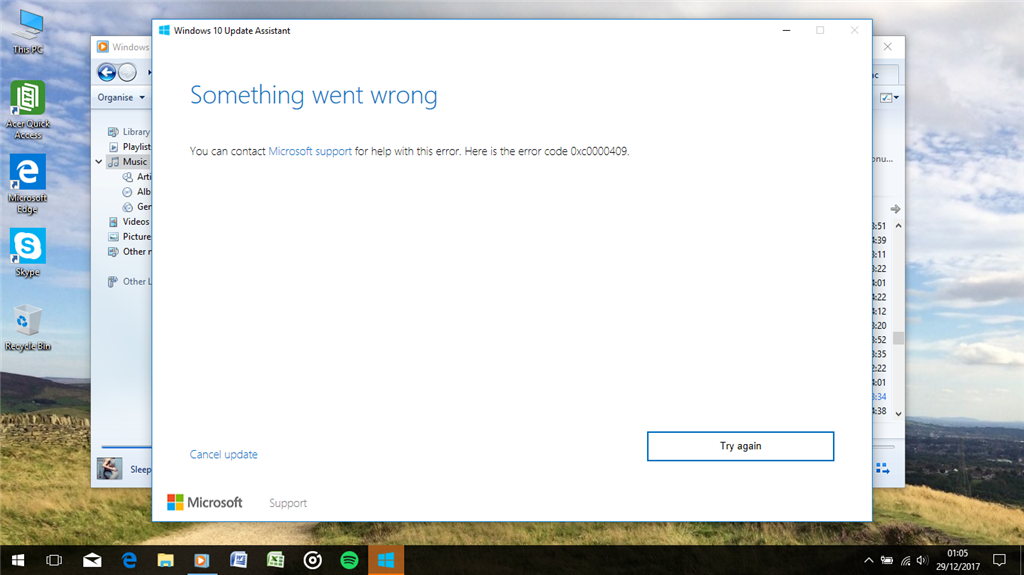
Task: Open the Microsoft support link in error message
Action: tap(310, 151)
